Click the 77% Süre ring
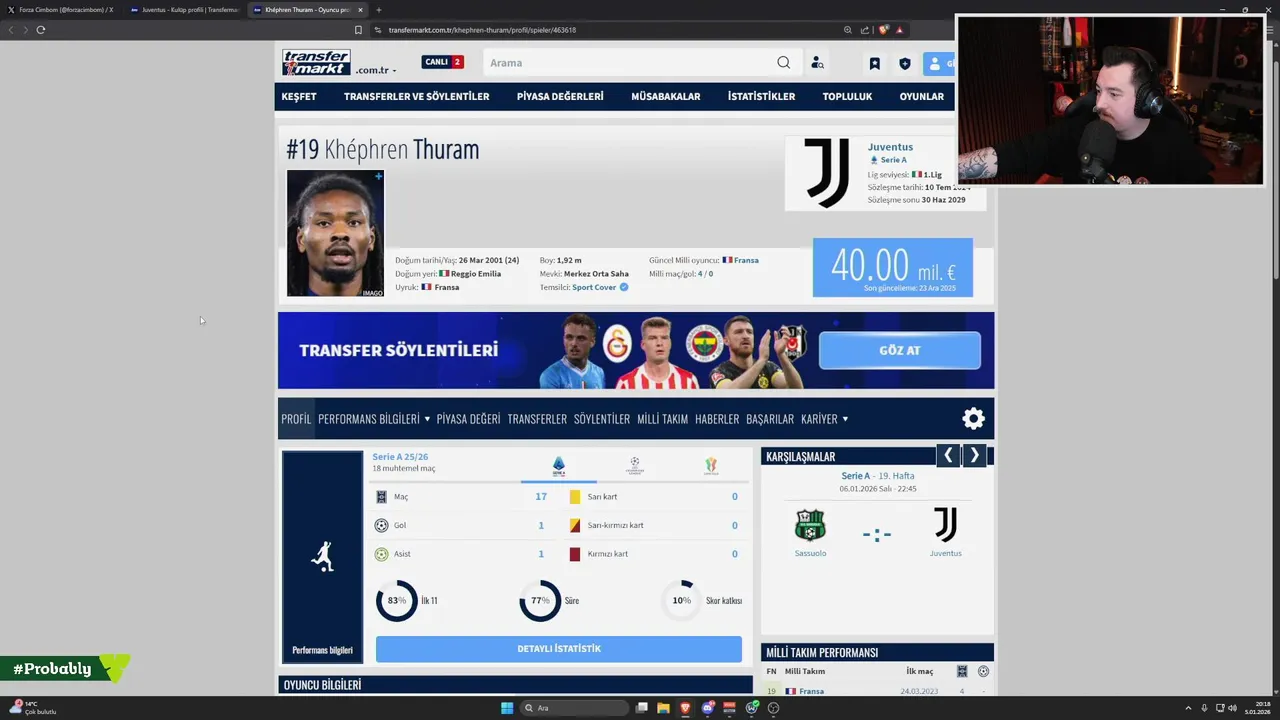The image size is (1280, 720). coord(540,601)
